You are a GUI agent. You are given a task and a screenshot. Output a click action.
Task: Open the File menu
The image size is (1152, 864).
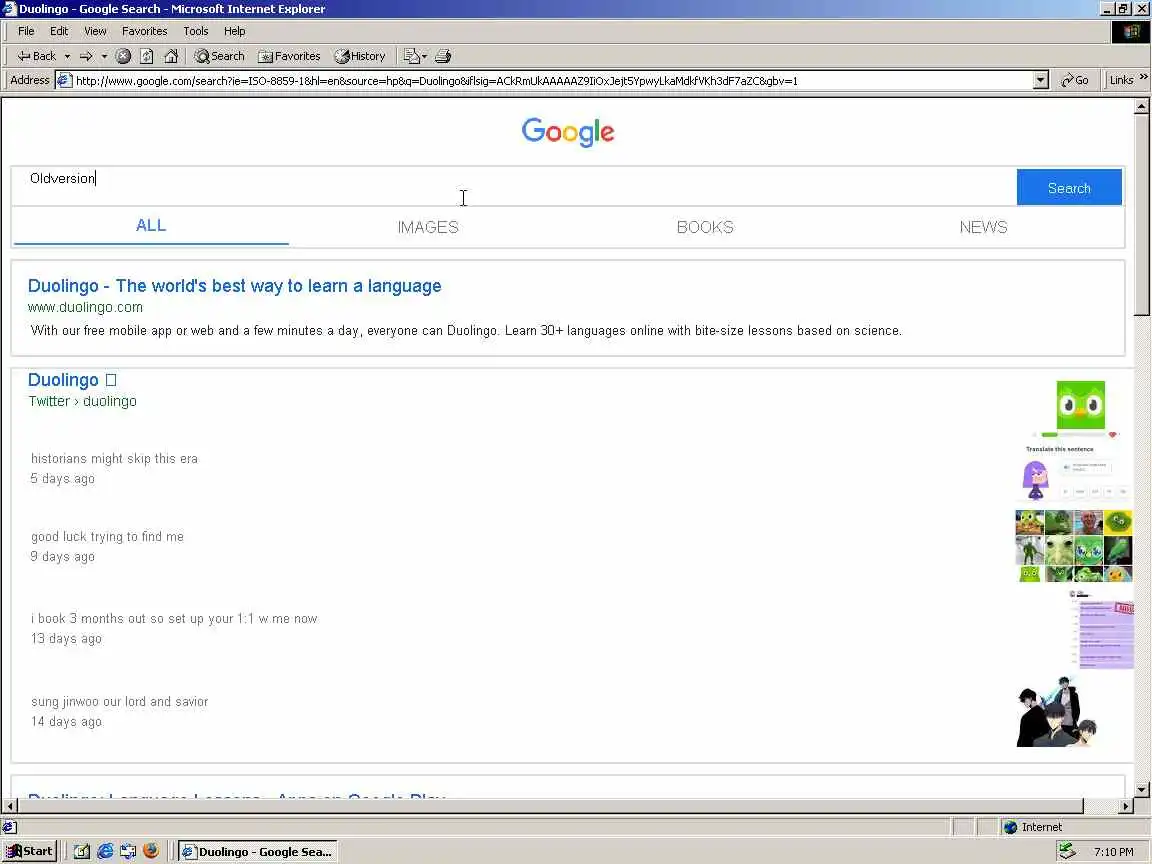click(x=26, y=31)
